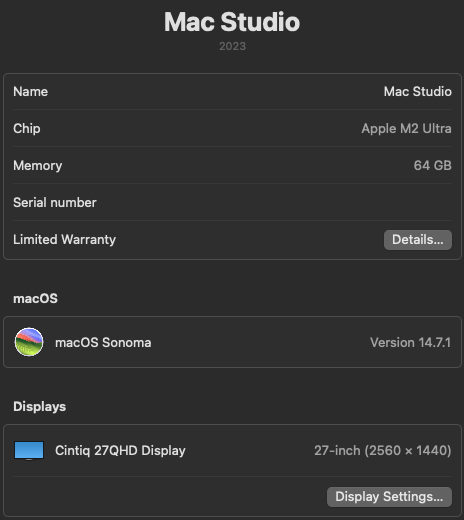
Task: Click the 64 GB memory value
Action: 432,165
